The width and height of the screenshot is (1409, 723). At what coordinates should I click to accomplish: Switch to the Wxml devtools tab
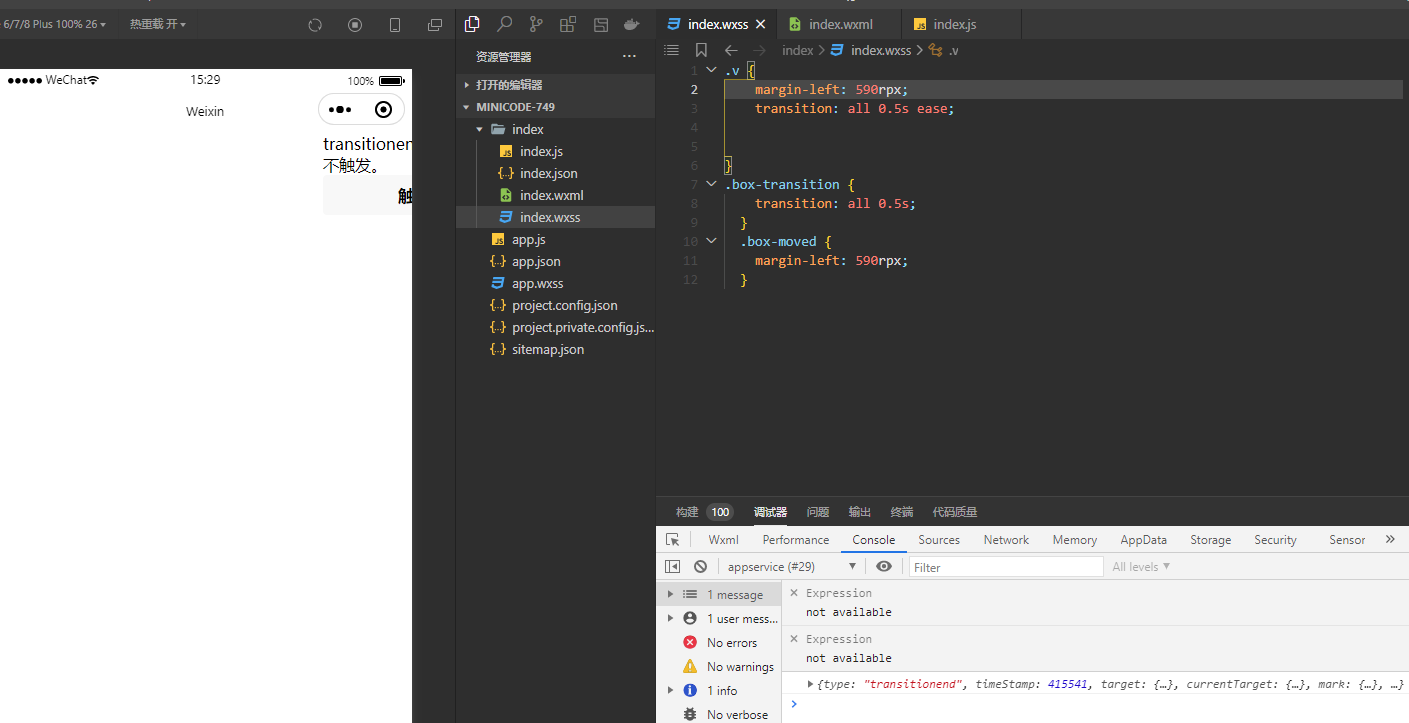click(724, 539)
